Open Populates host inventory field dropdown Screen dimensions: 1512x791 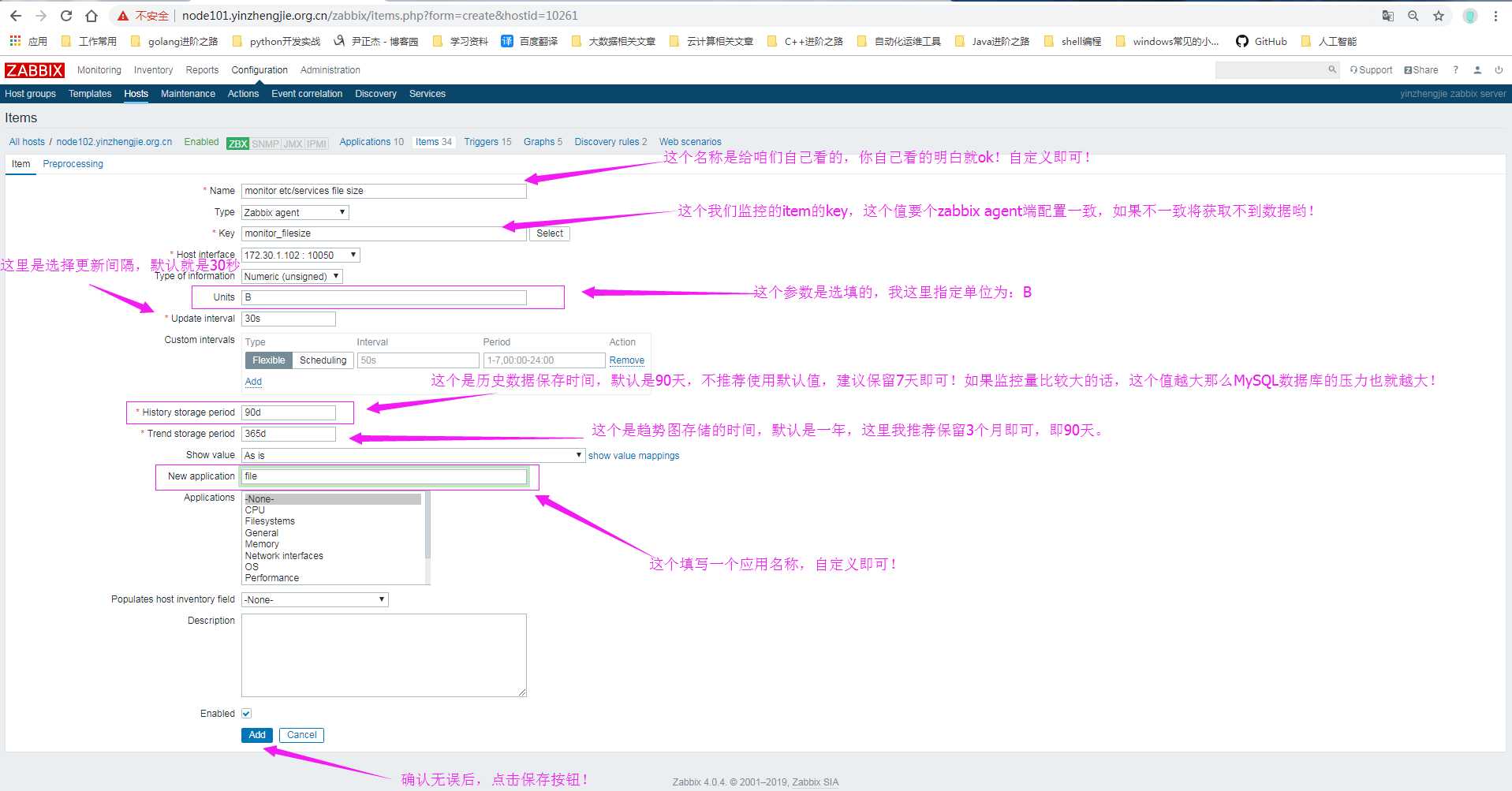pos(315,599)
